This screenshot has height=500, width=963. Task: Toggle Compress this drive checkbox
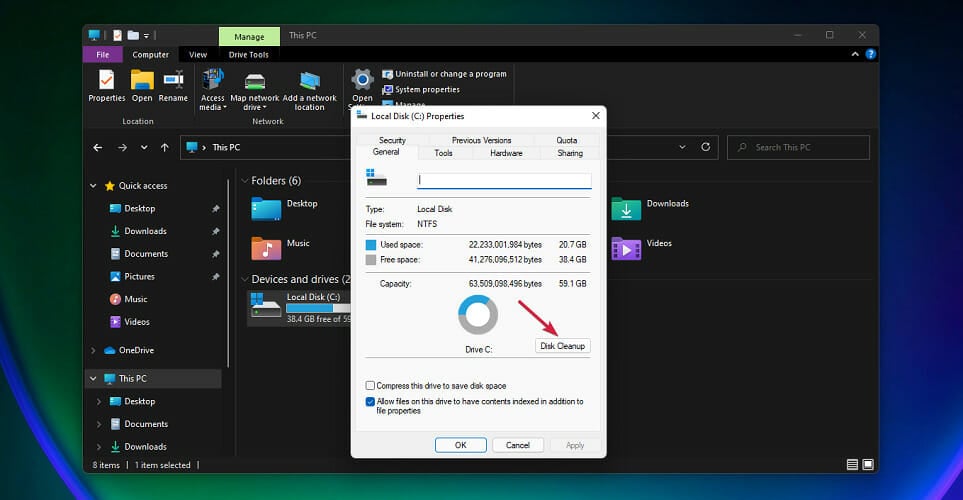370,386
